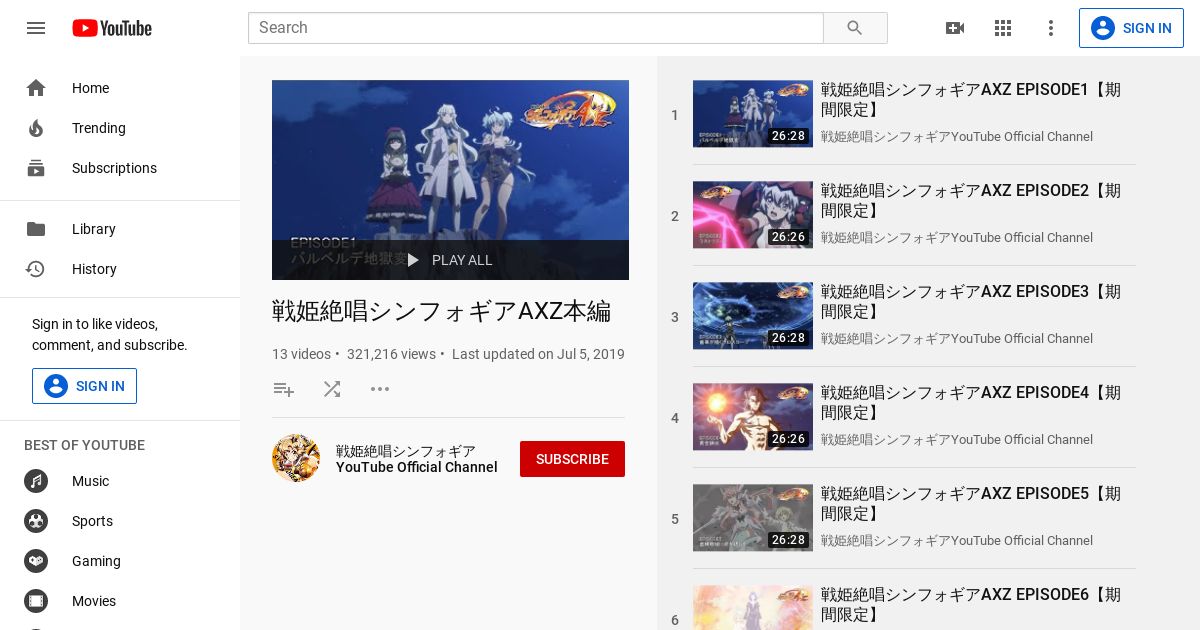Open AXZ EPISODE3 video title
This screenshot has width=1200, height=630.
point(971,302)
